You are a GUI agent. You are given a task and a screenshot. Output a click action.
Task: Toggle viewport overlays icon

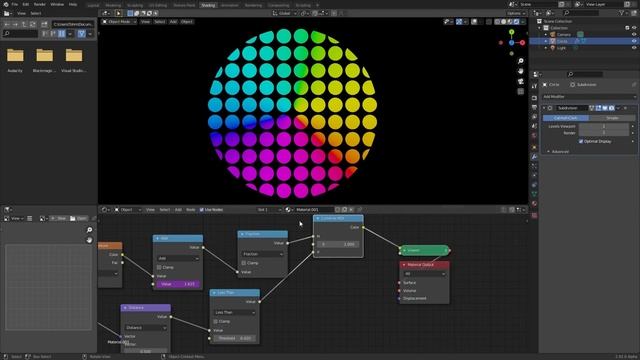pyautogui.click(x=474, y=22)
